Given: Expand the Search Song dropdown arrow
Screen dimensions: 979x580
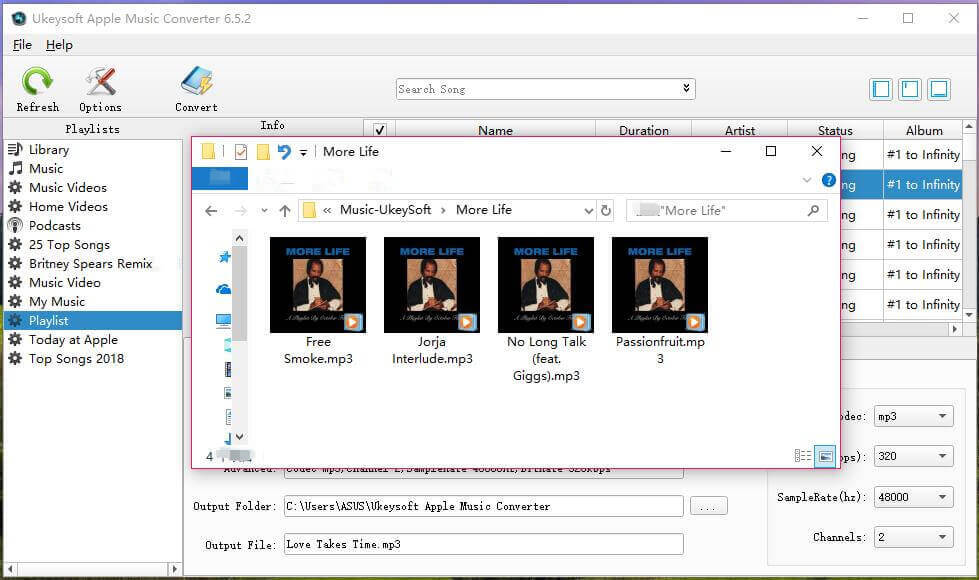Looking at the screenshot, I should point(686,89).
